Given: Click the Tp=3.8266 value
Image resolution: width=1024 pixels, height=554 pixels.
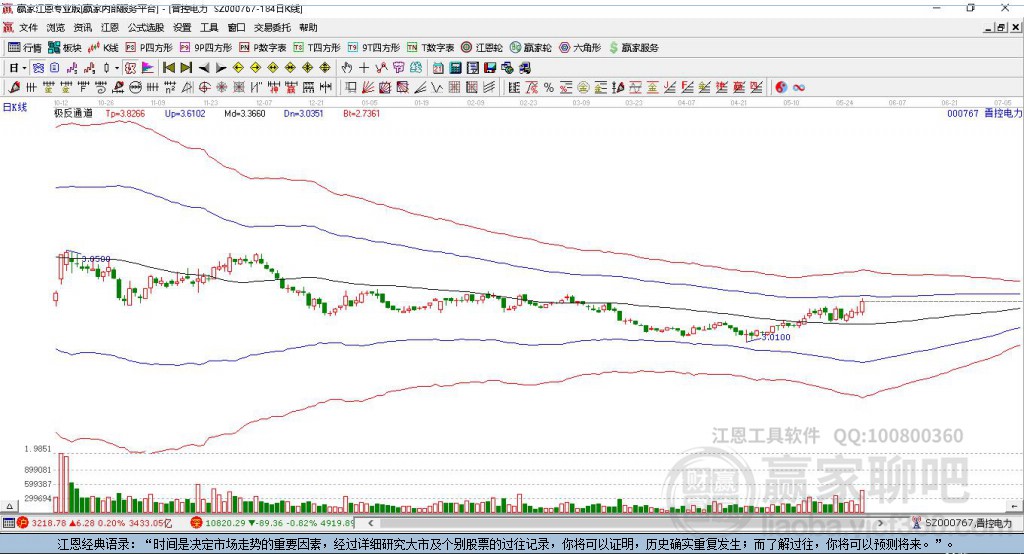Looking at the screenshot, I should (x=125, y=113).
